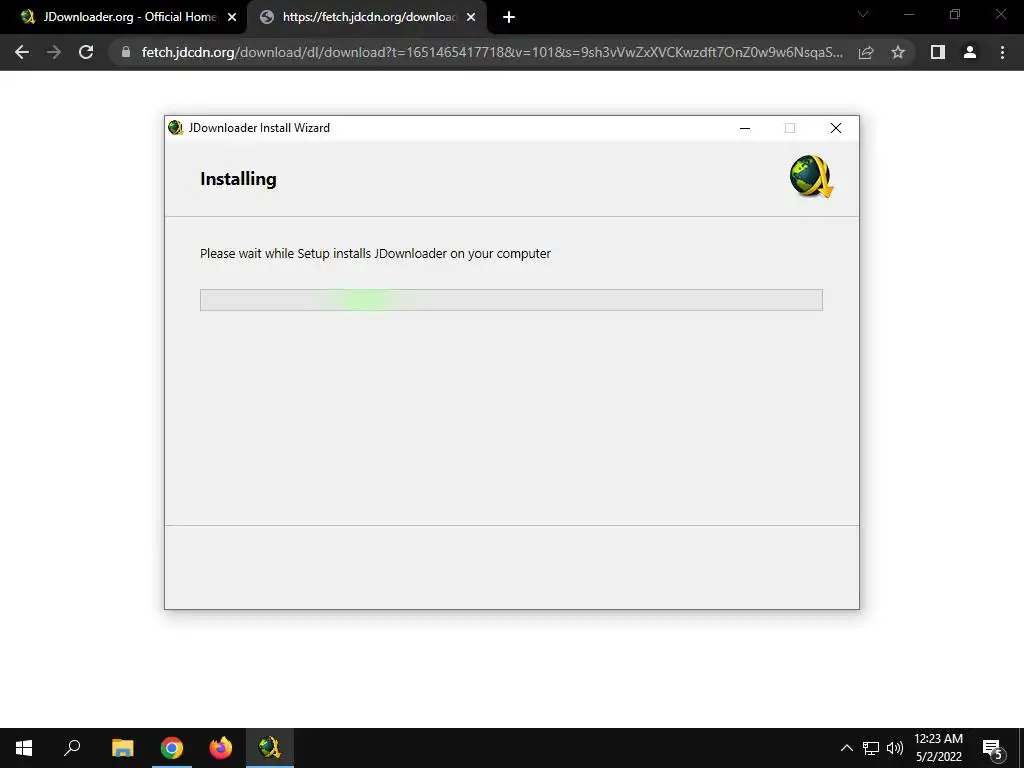
Task: Open a new browser tab
Action: 509,18
